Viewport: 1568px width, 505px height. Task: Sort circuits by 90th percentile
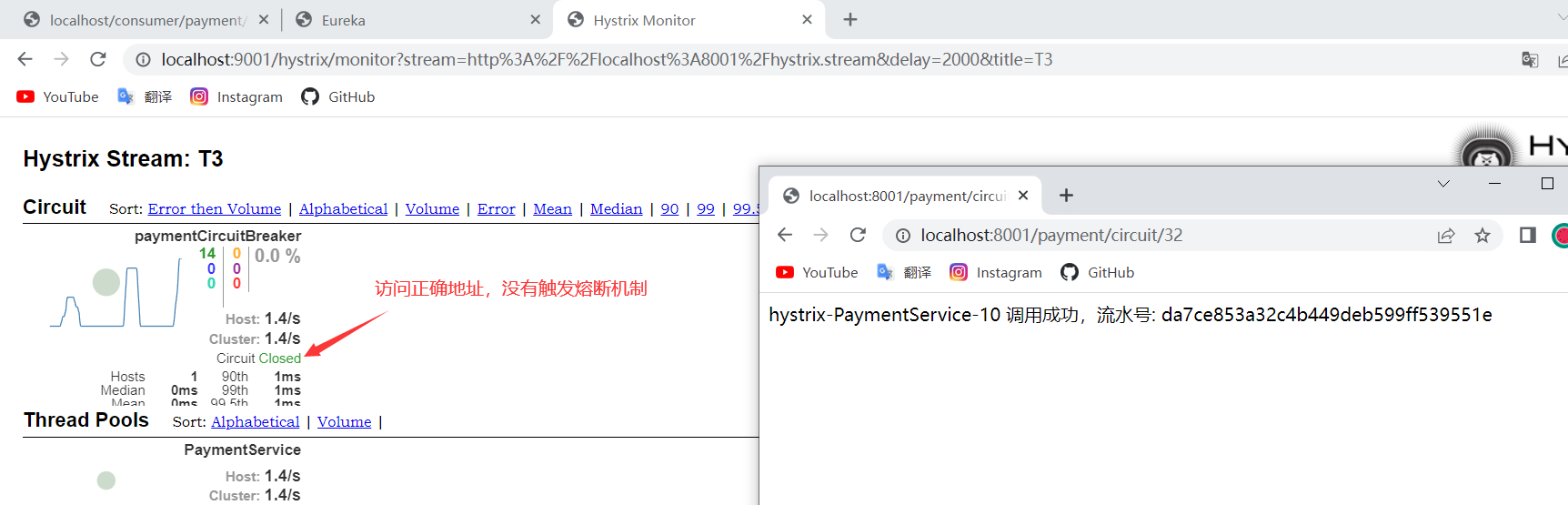669,209
